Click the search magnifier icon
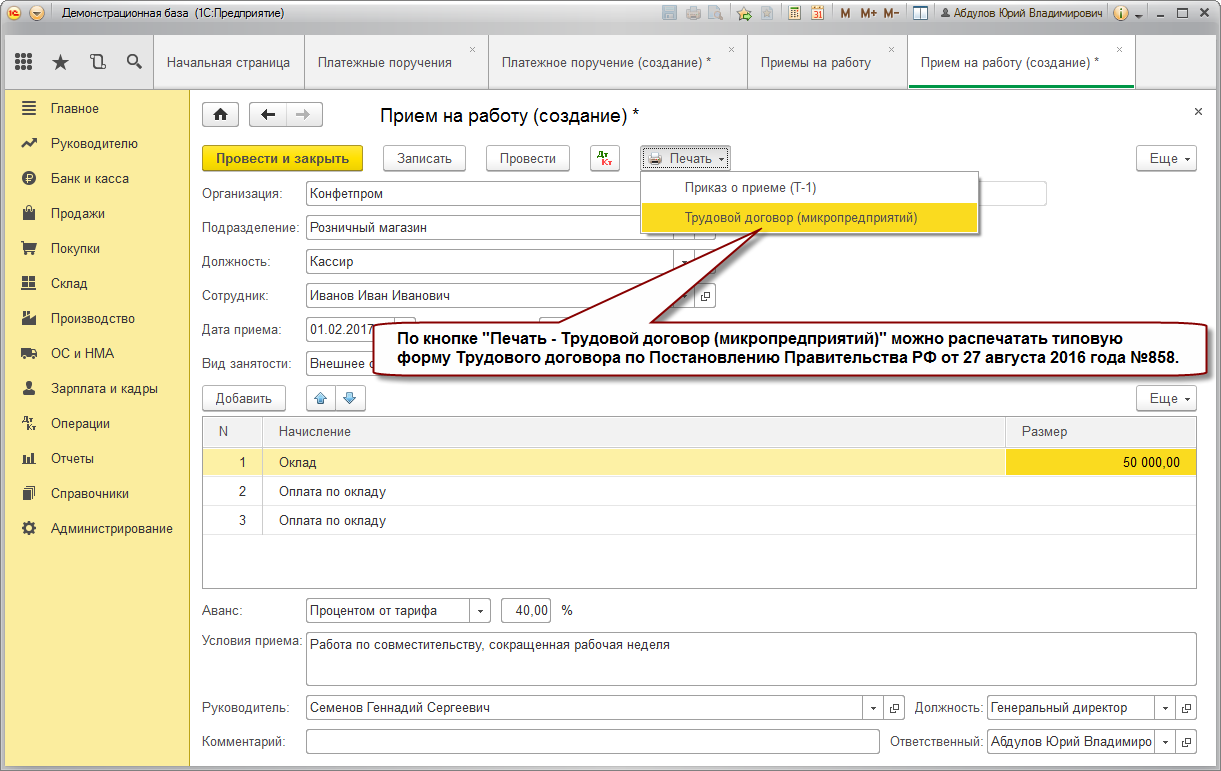 pyautogui.click(x=134, y=62)
